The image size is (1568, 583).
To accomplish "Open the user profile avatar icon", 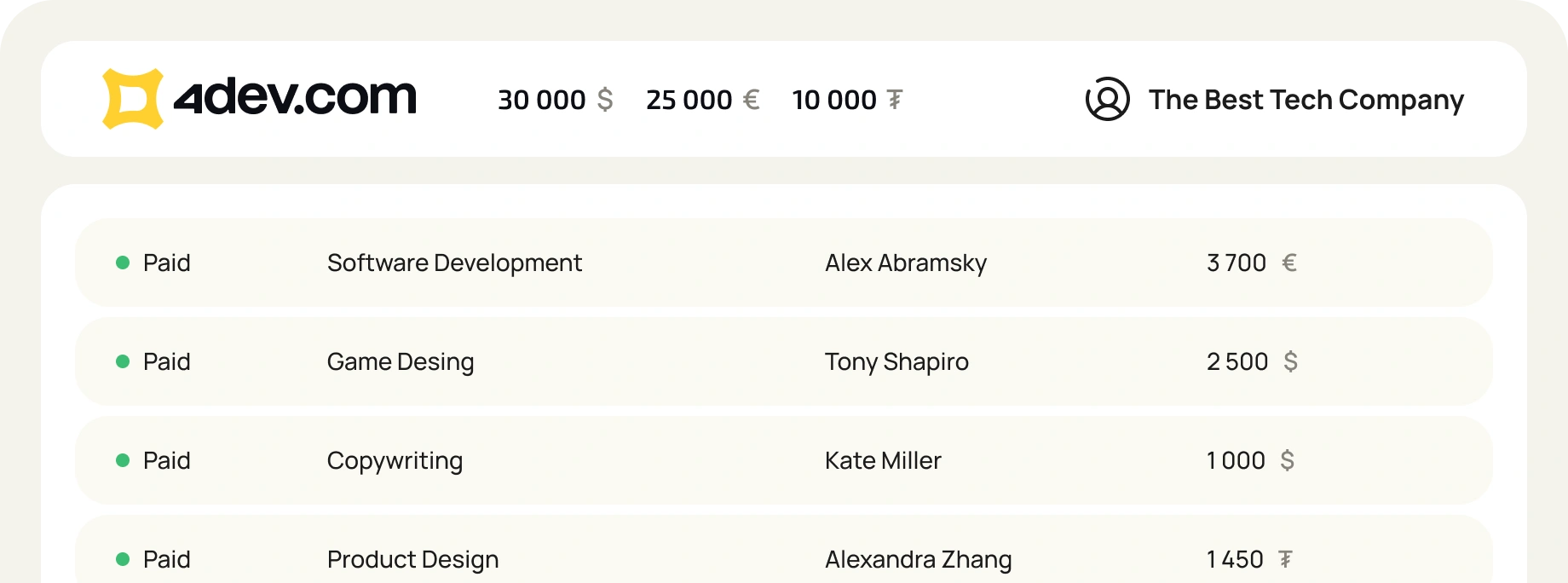I will (1107, 99).
